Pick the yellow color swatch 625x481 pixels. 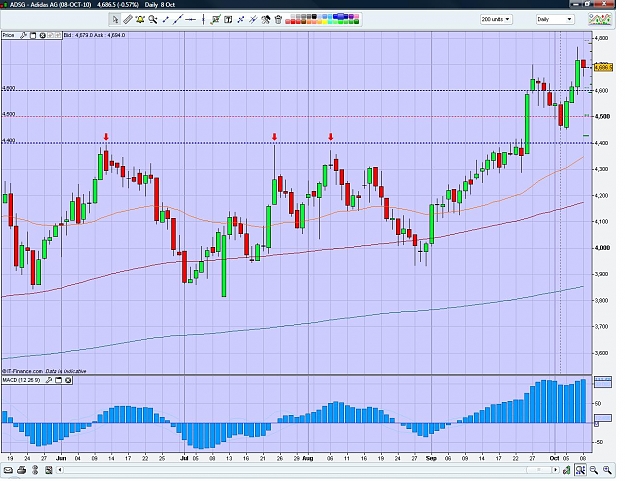coord(324,22)
